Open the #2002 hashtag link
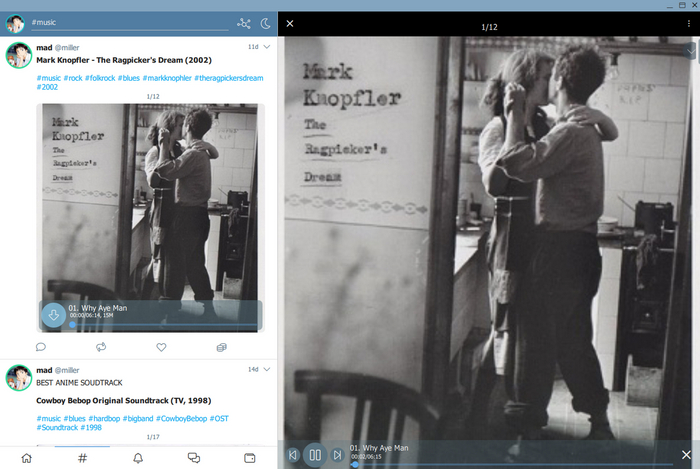 coord(47,87)
